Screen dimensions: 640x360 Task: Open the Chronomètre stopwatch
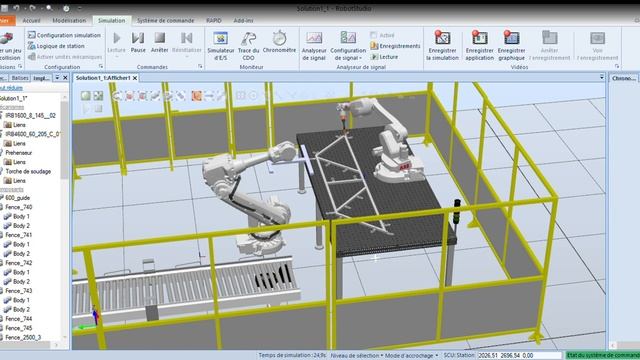(x=280, y=42)
